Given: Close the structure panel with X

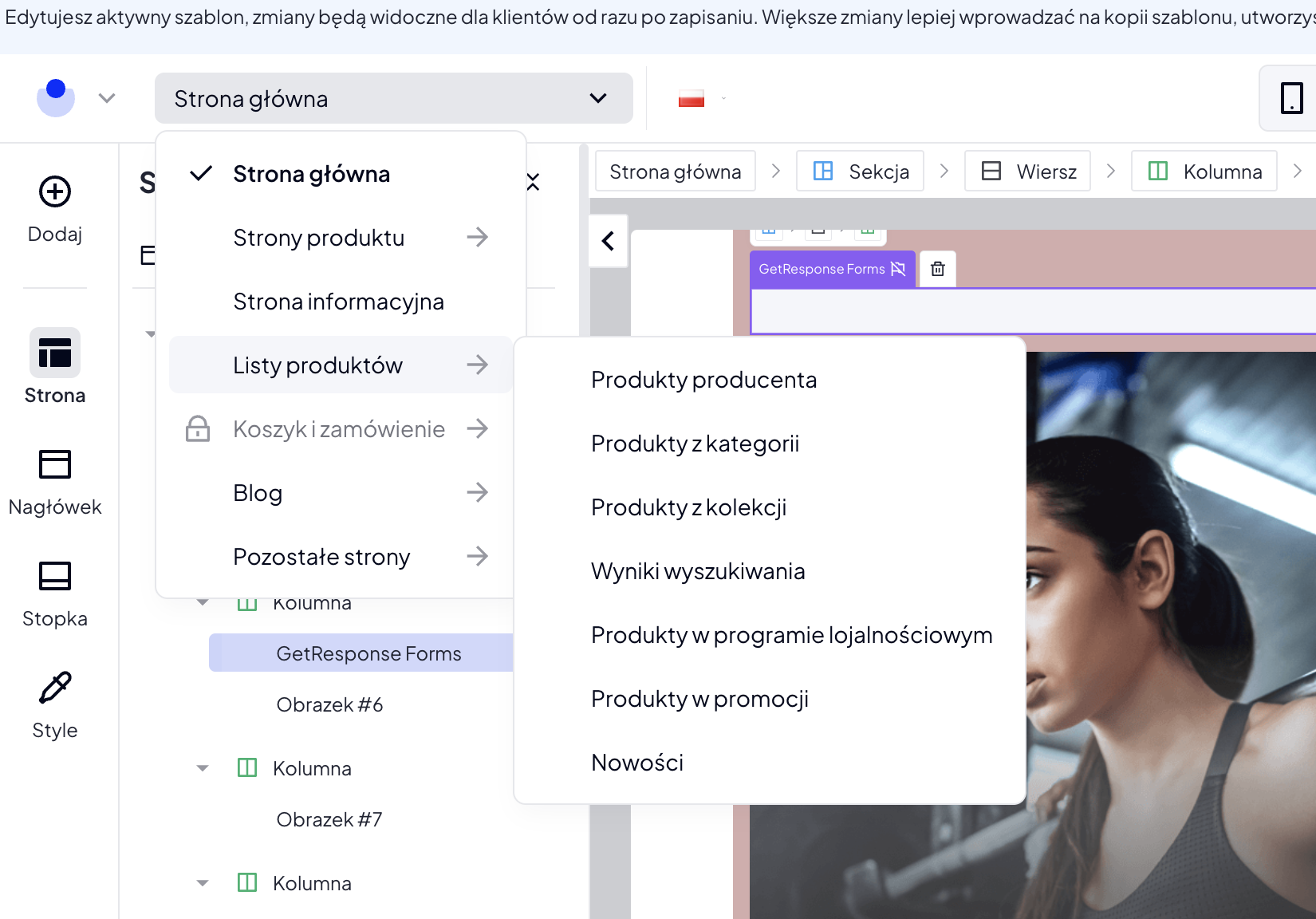Looking at the screenshot, I should 534,183.
